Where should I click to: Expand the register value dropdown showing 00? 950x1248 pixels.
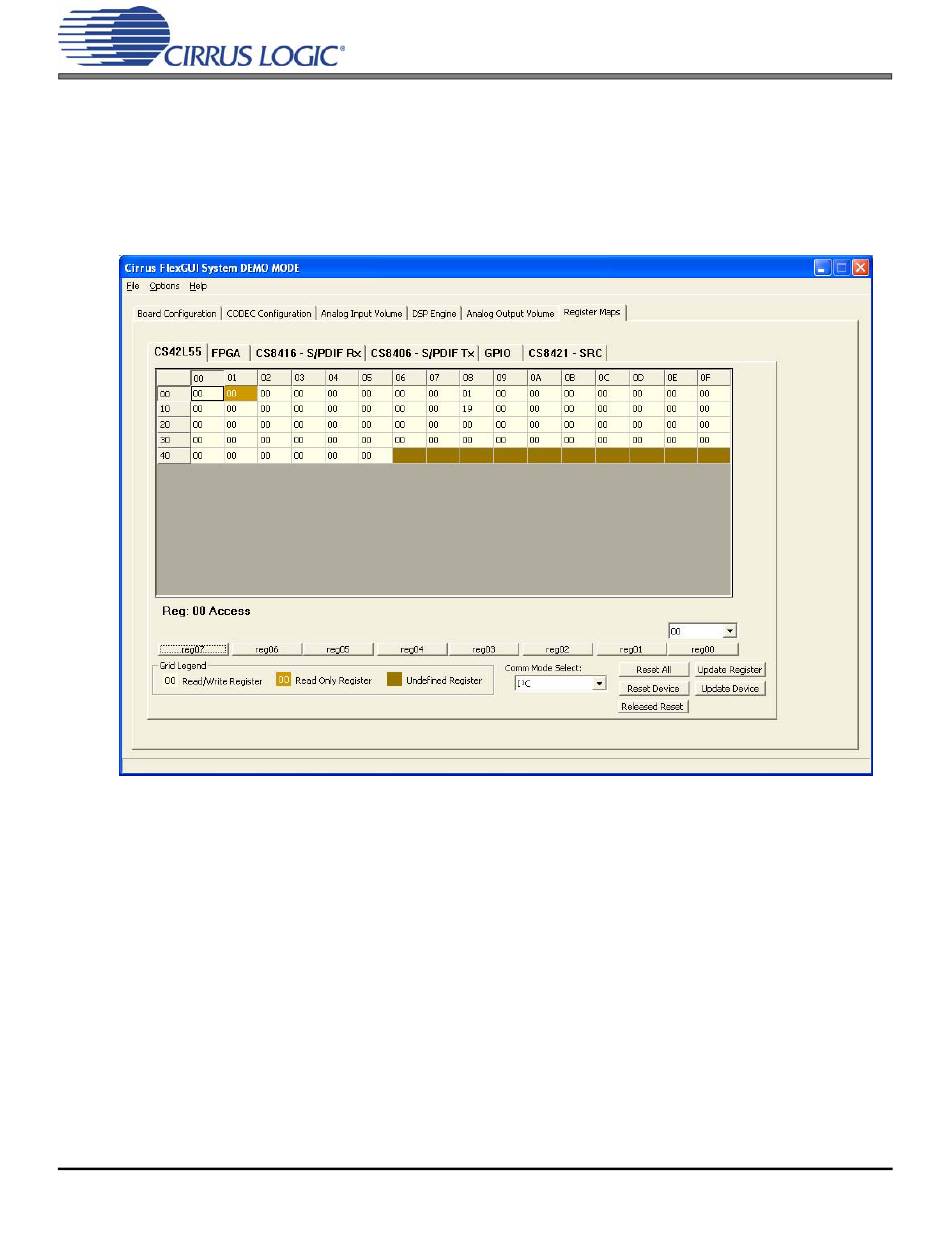tap(729, 631)
